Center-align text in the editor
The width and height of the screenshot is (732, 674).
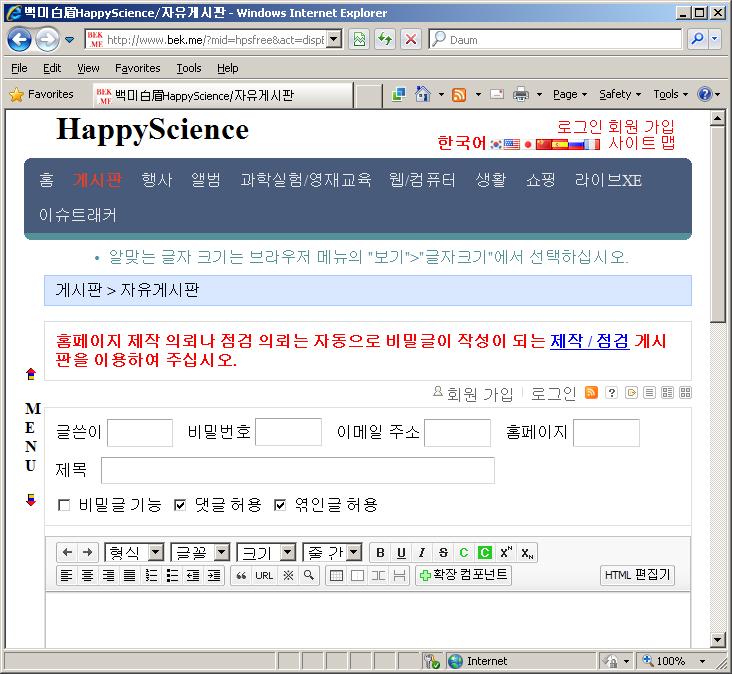(x=87, y=576)
